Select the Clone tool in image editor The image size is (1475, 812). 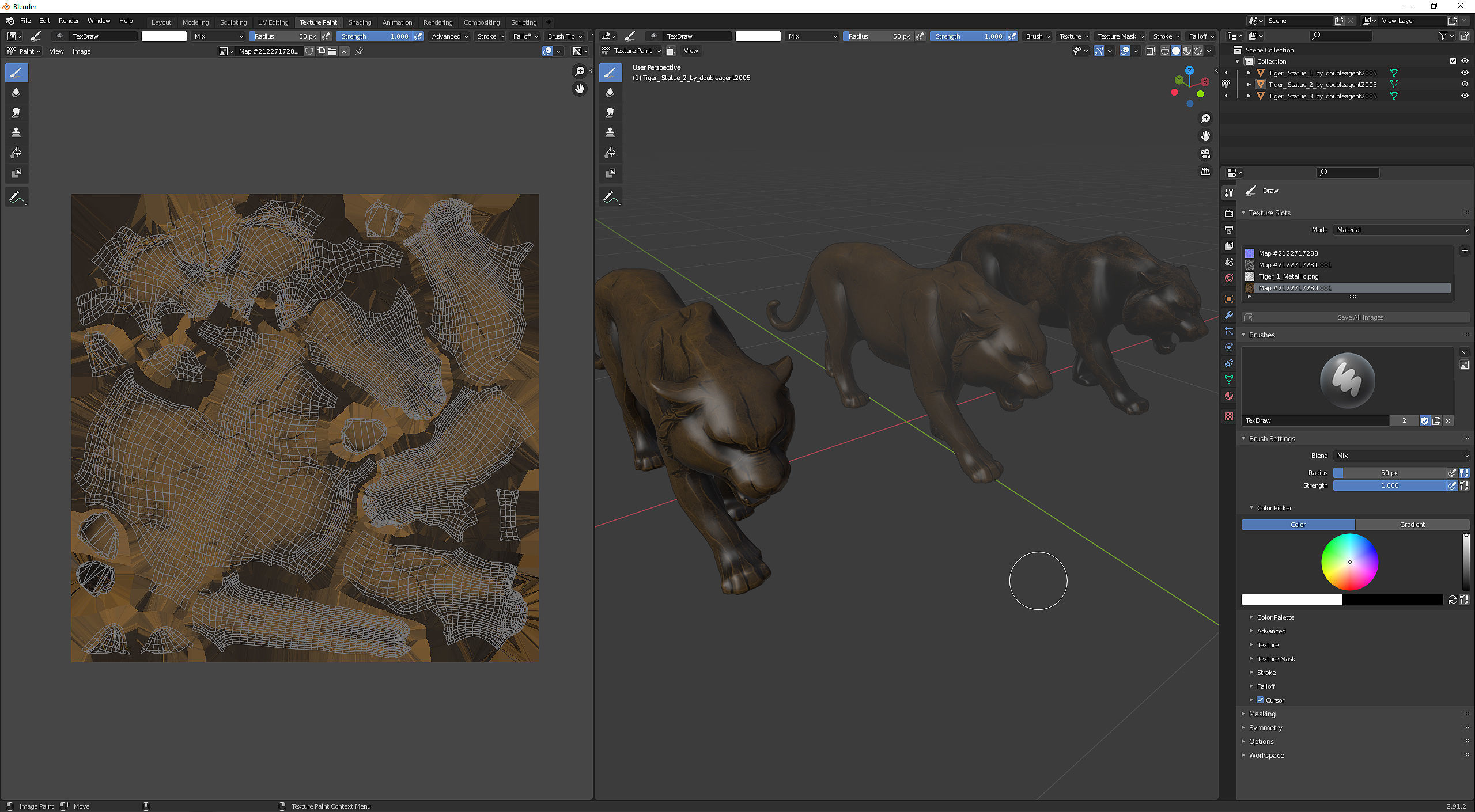click(x=16, y=132)
